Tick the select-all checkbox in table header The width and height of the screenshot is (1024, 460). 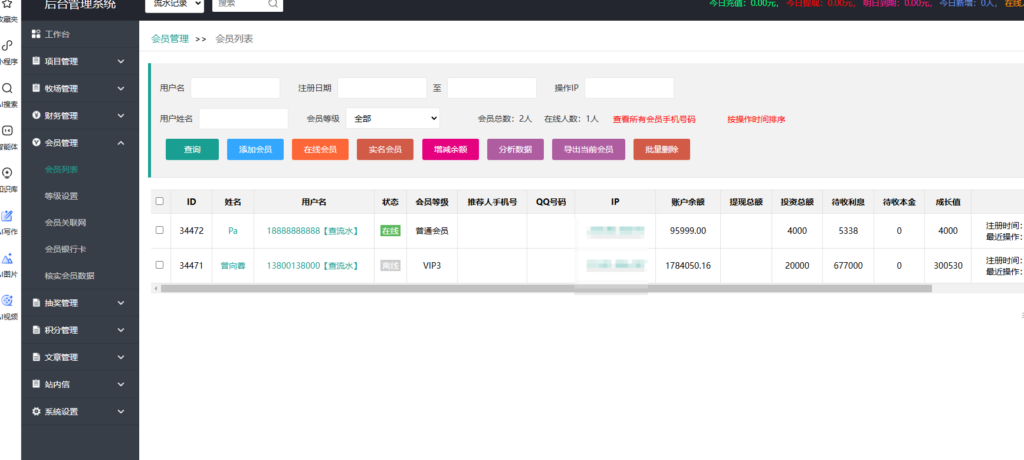(x=160, y=201)
